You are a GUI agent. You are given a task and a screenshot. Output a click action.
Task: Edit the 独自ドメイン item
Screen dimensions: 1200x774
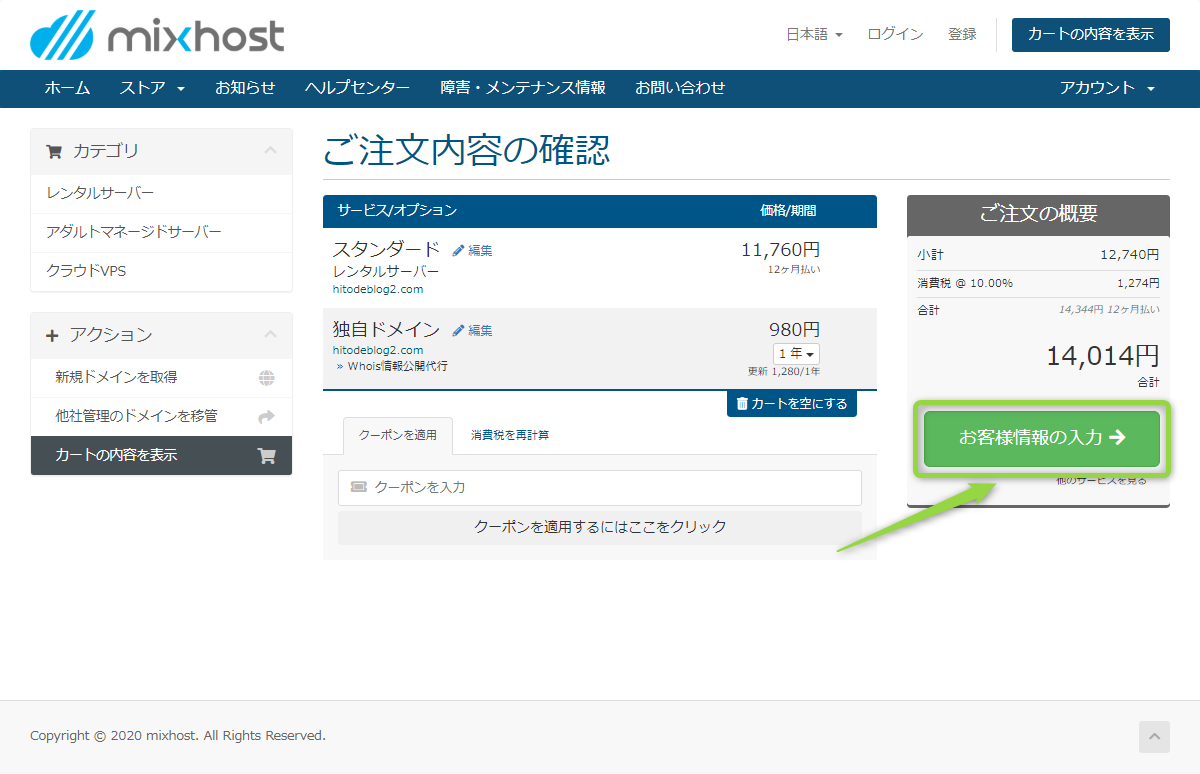472,331
